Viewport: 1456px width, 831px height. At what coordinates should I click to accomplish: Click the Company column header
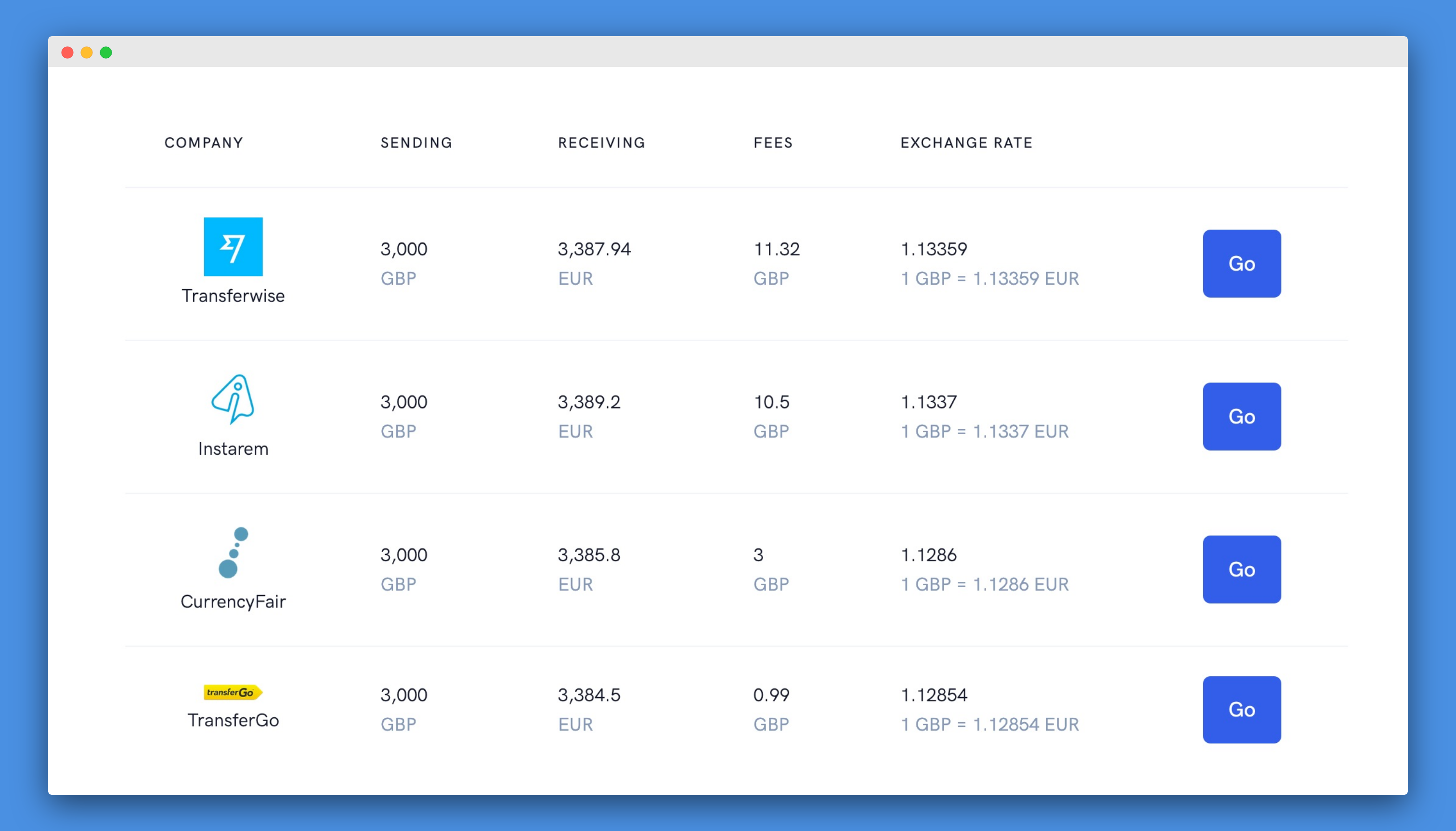[x=204, y=143]
